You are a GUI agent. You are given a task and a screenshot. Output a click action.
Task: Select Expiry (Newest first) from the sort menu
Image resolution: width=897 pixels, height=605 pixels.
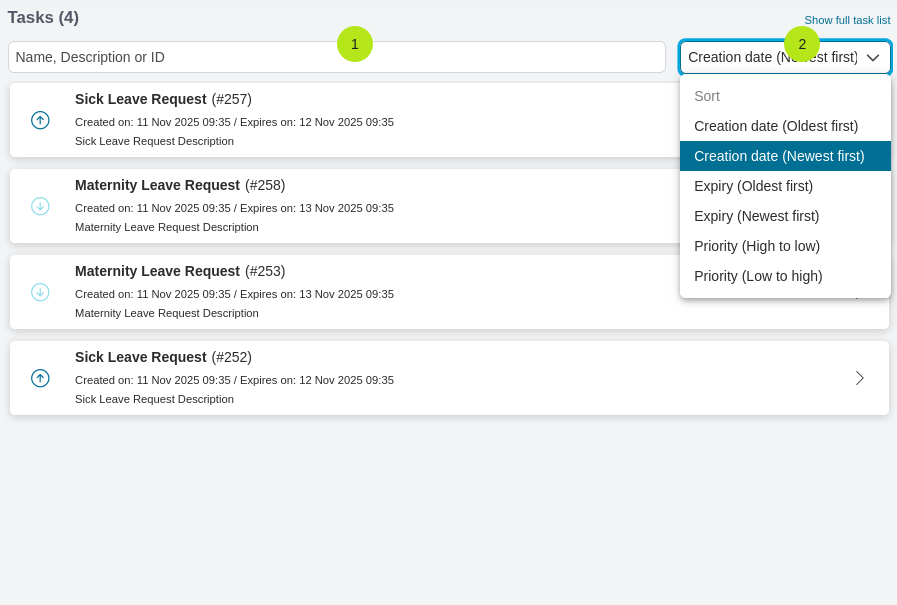pos(757,216)
